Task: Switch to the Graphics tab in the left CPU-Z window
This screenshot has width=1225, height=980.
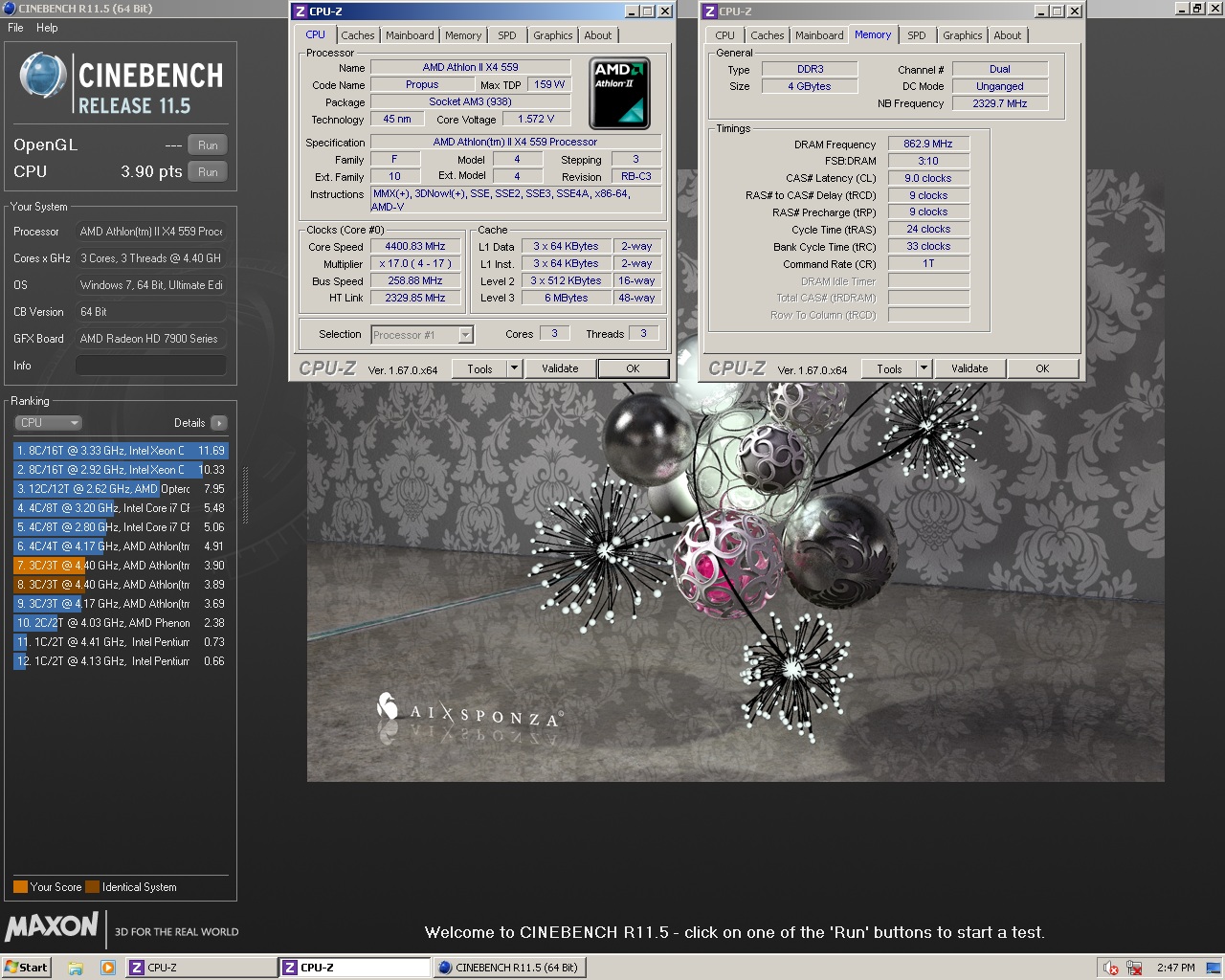Action: point(553,35)
